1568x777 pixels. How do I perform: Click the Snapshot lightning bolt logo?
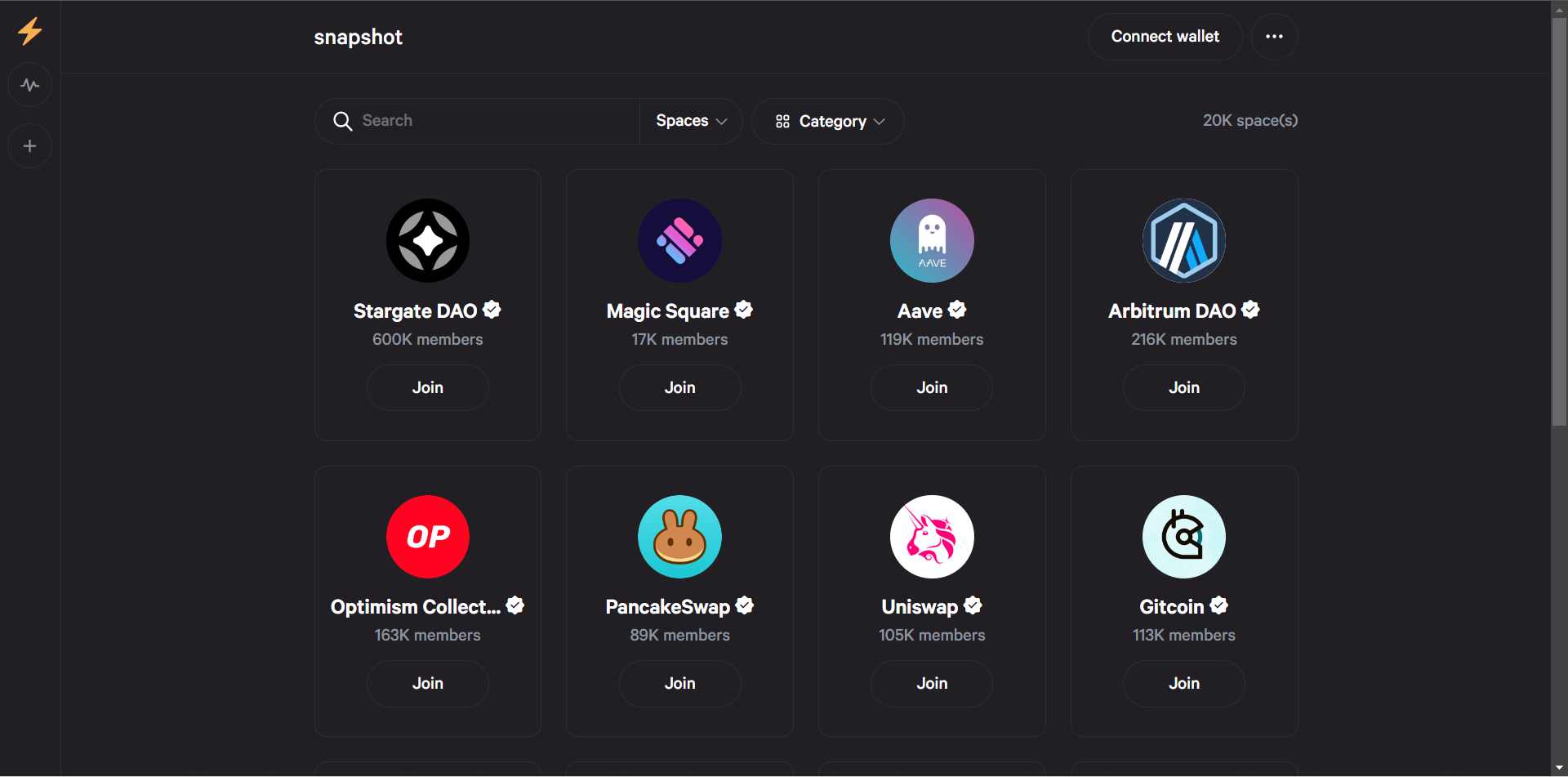click(x=30, y=31)
